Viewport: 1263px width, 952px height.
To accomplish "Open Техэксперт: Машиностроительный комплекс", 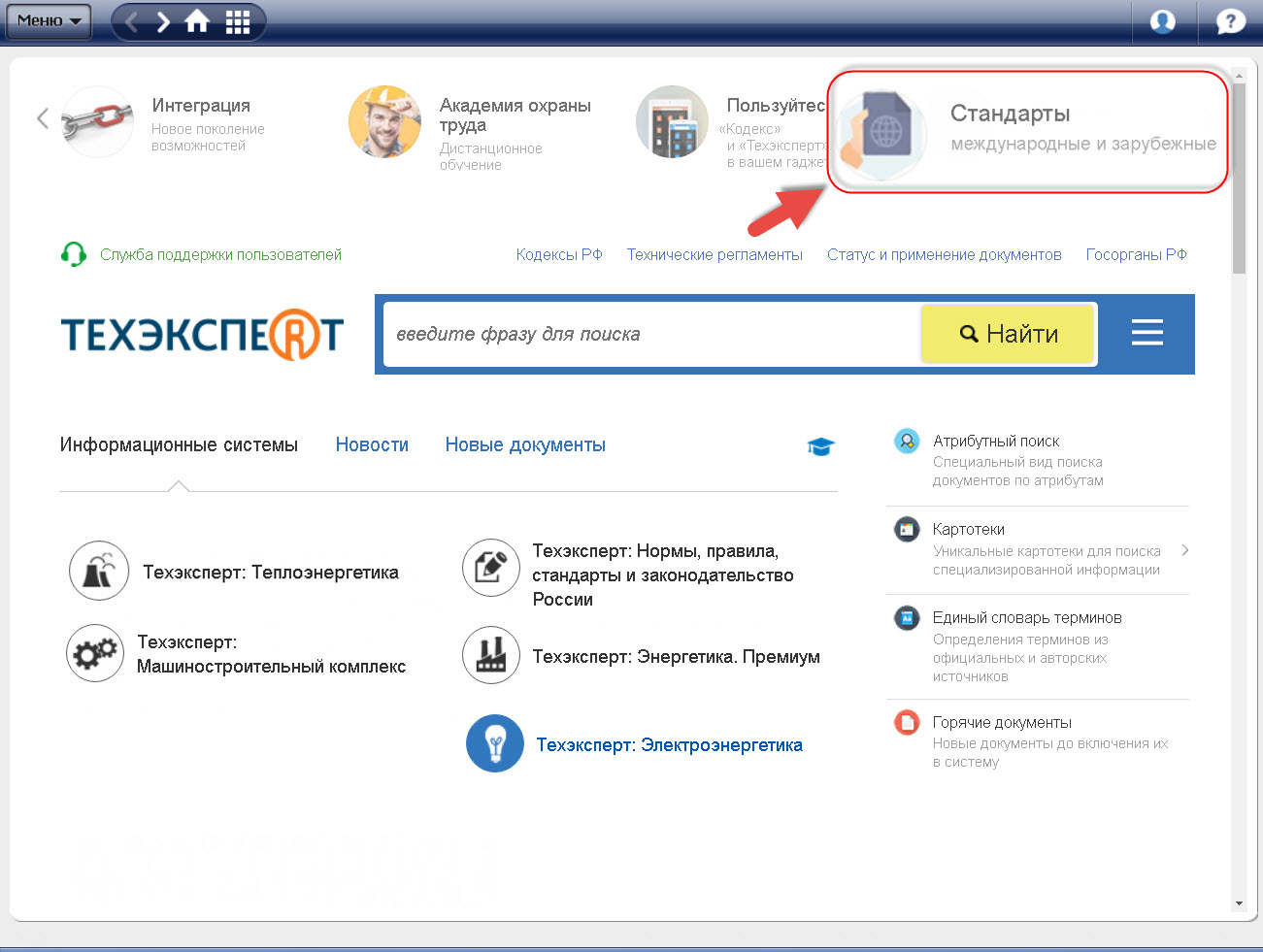I will 272,654.
